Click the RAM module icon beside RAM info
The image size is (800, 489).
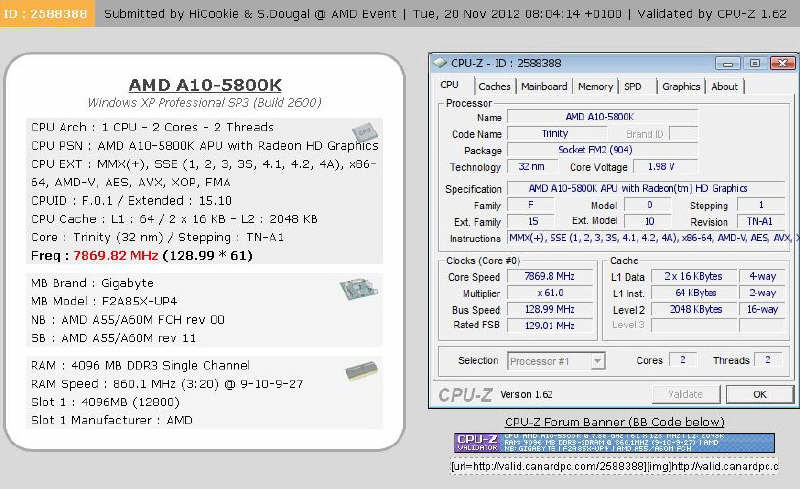[x=361, y=371]
